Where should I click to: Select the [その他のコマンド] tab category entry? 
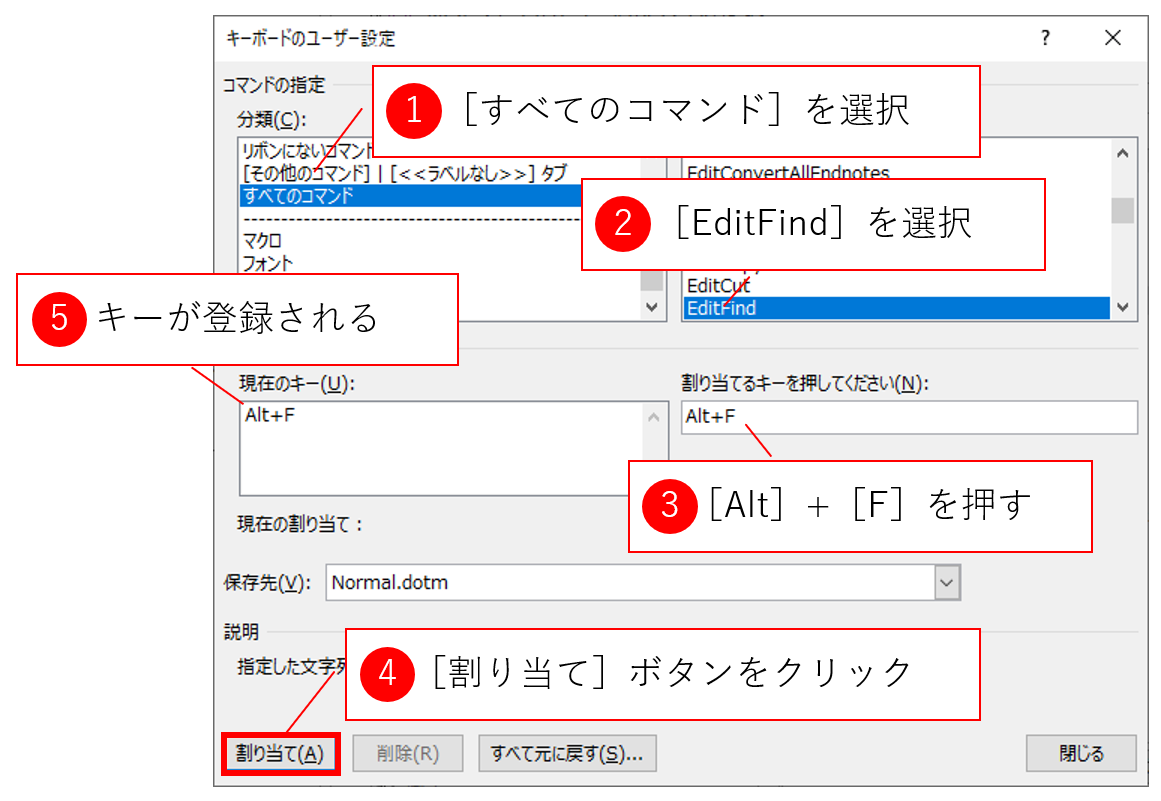coord(300,174)
